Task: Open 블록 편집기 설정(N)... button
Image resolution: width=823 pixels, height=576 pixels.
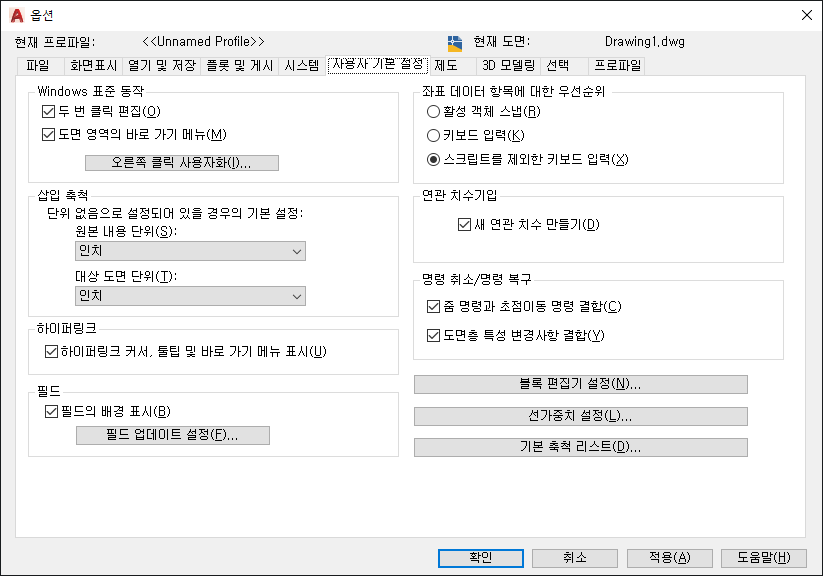Action: [x=581, y=384]
